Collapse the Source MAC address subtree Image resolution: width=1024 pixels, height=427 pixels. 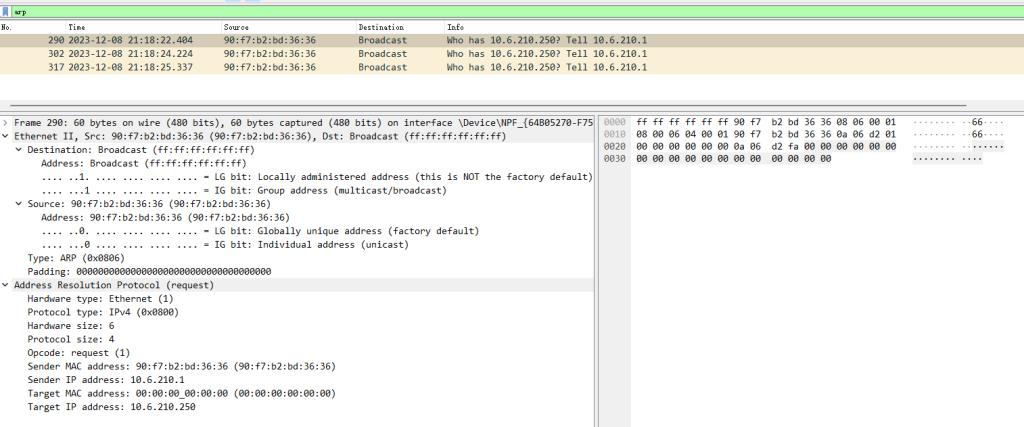coord(18,203)
